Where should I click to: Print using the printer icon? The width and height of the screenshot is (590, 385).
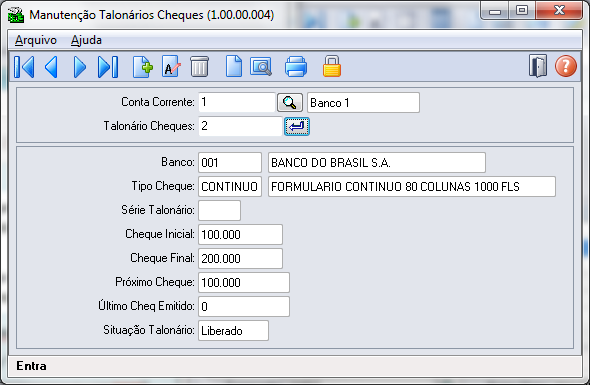[296, 67]
